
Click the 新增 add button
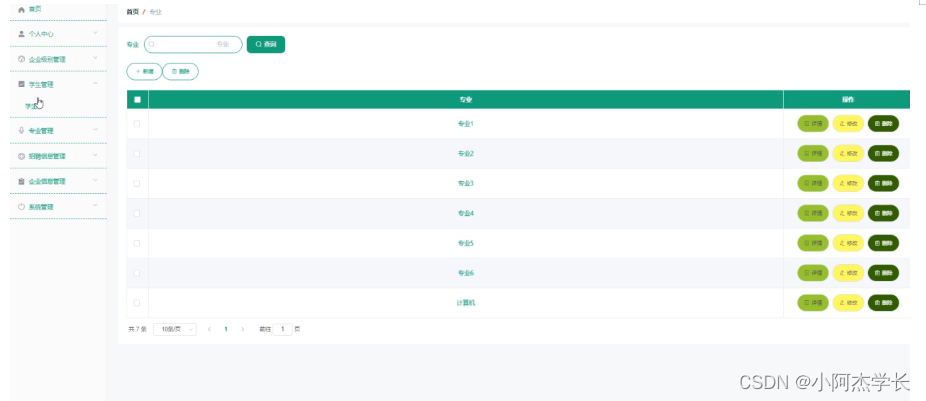(x=144, y=71)
